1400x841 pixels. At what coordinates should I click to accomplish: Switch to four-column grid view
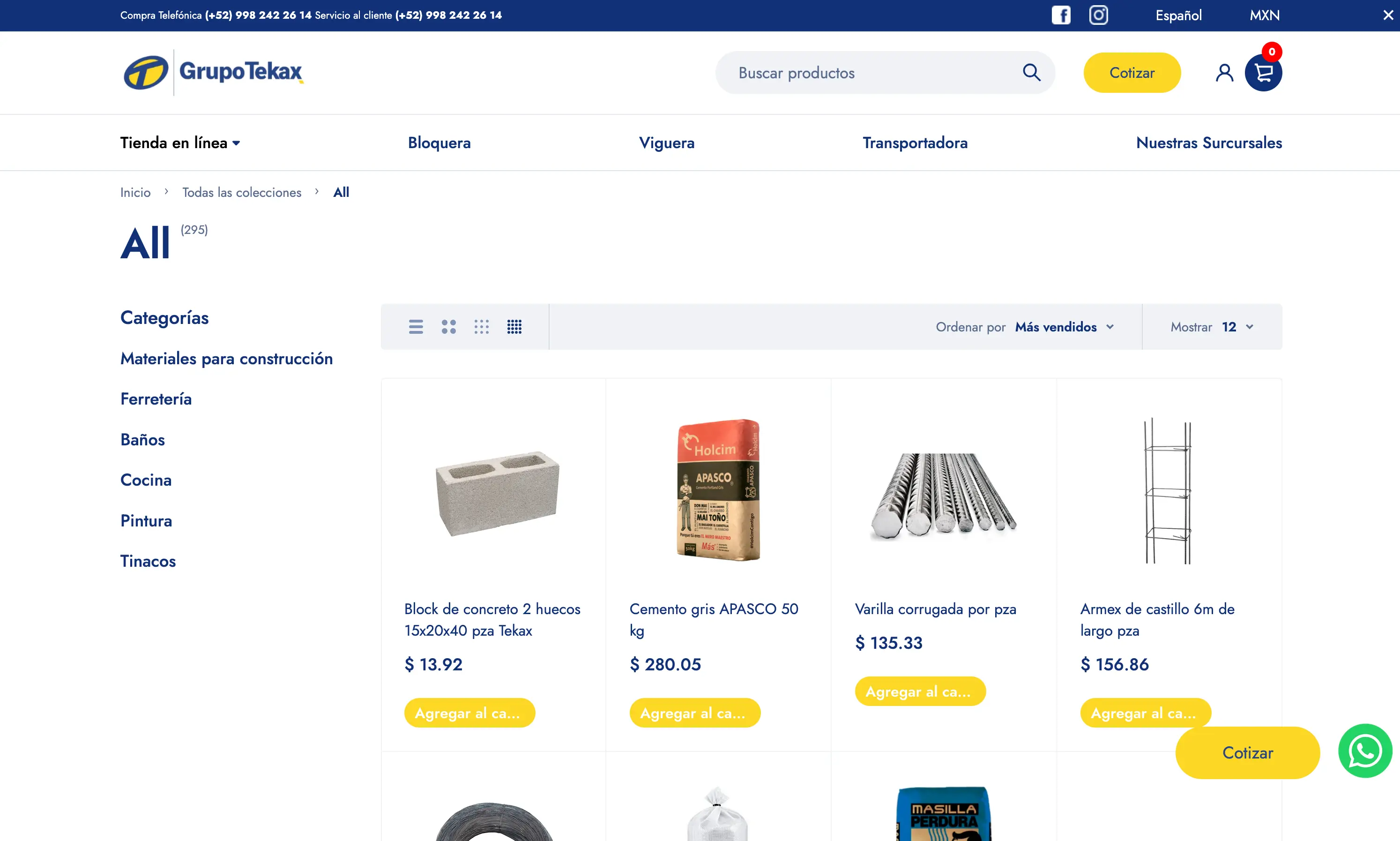coord(514,327)
